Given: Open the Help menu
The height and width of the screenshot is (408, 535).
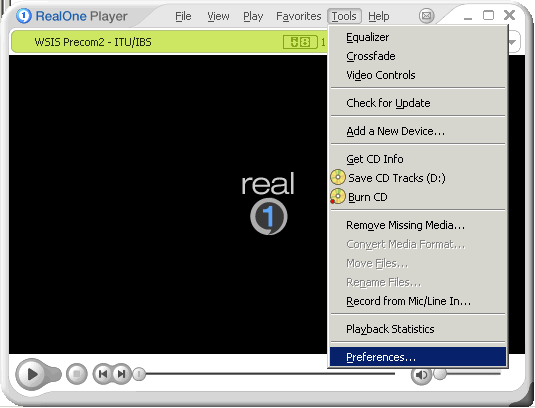Looking at the screenshot, I should pyautogui.click(x=378, y=16).
